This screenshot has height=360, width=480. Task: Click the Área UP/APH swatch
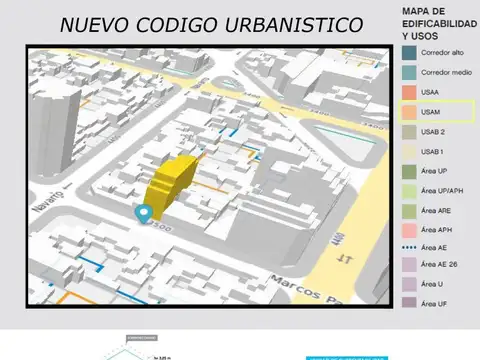point(409,191)
